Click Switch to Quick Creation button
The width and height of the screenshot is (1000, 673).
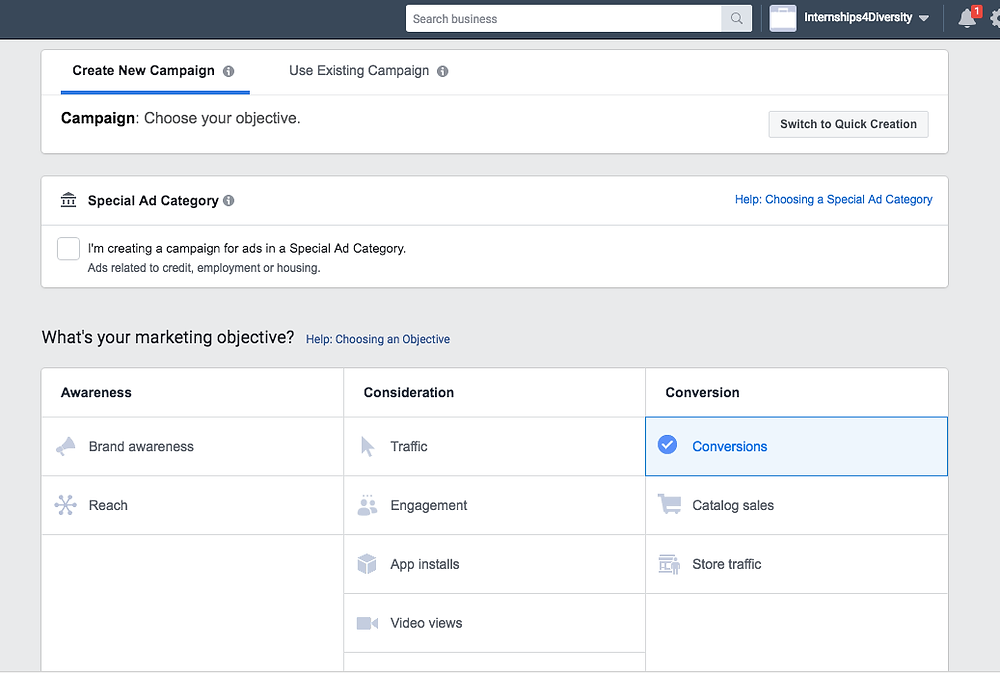point(848,124)
